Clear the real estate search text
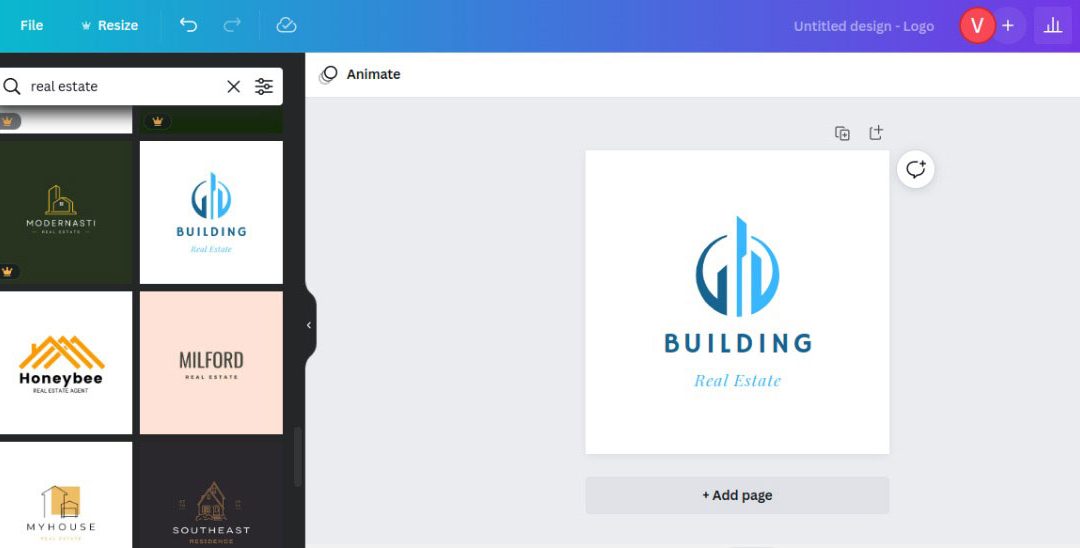This screenshot has height=548, width=1080. [233, 86]
